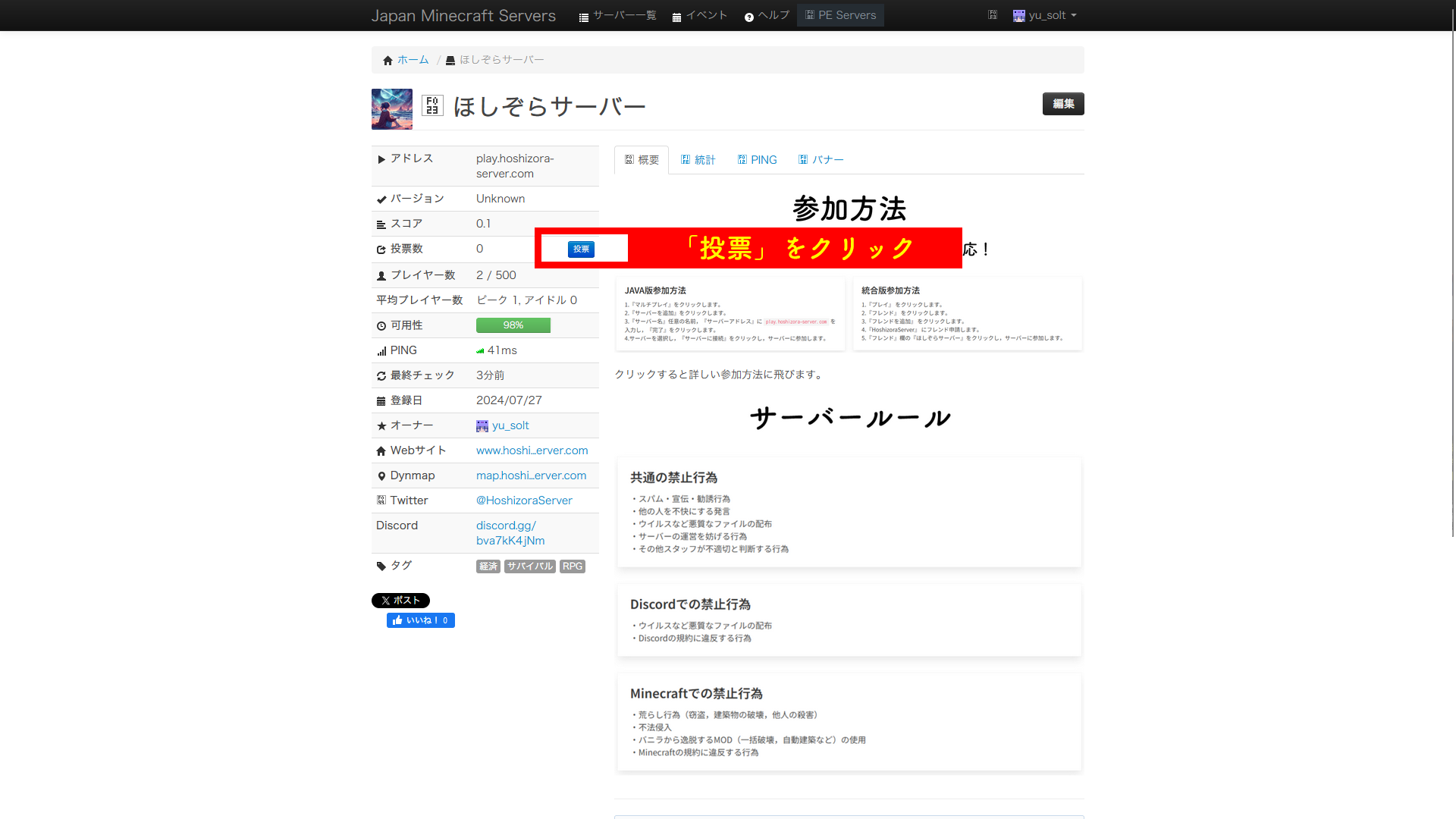Click the help question mark icon
This screenshot has width=1456, height=819.
tap(749, 17)
